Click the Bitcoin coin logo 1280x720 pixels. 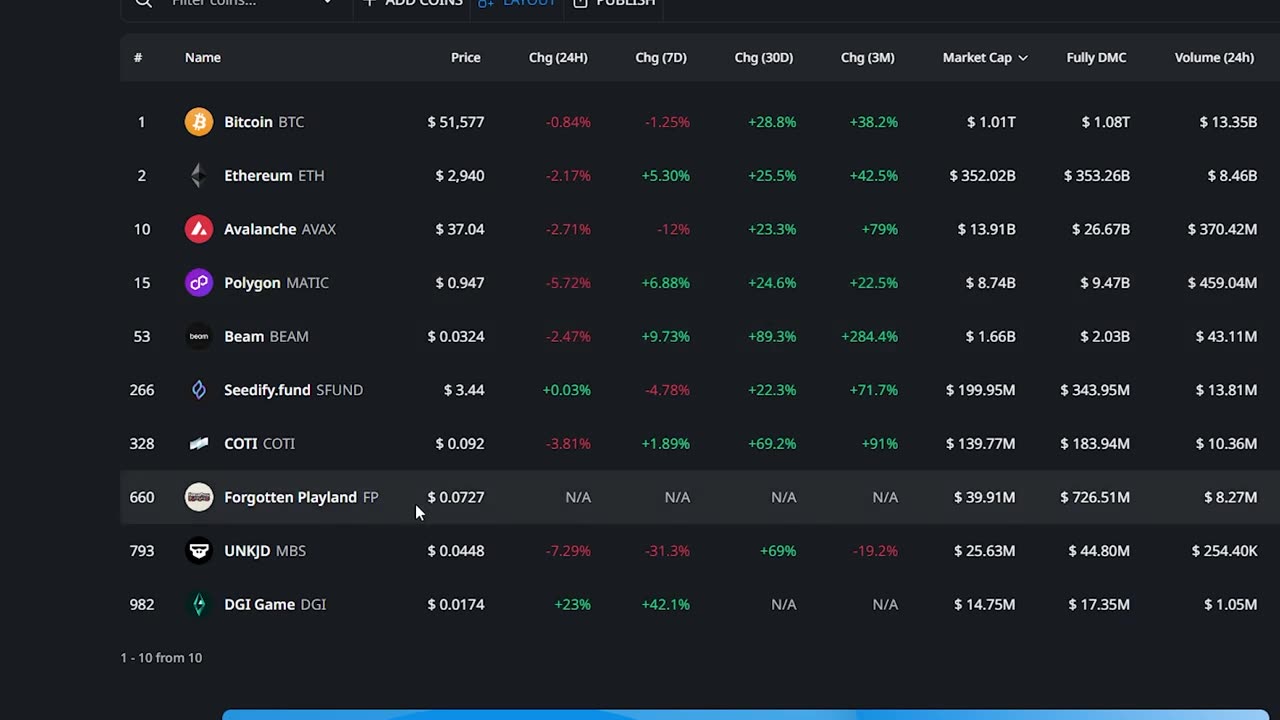pyautogui.click(x=199, y=122)
